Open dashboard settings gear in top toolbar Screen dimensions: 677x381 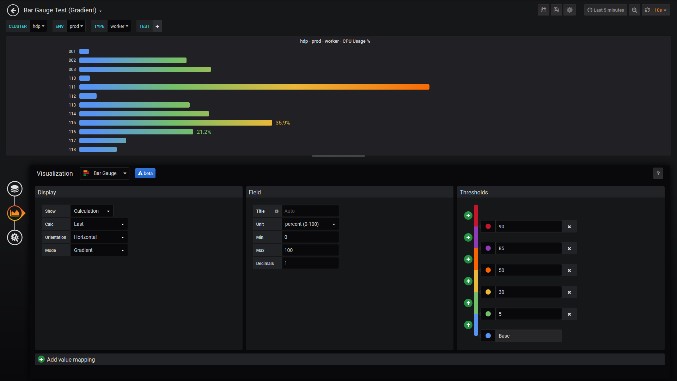coord(570,10)
